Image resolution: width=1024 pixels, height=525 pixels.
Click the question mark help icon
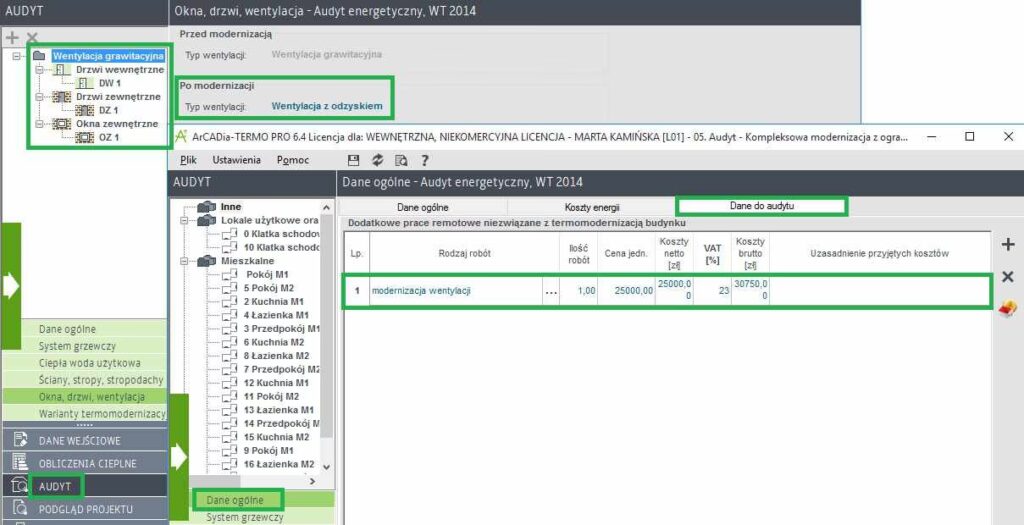[x=425, y=160]
